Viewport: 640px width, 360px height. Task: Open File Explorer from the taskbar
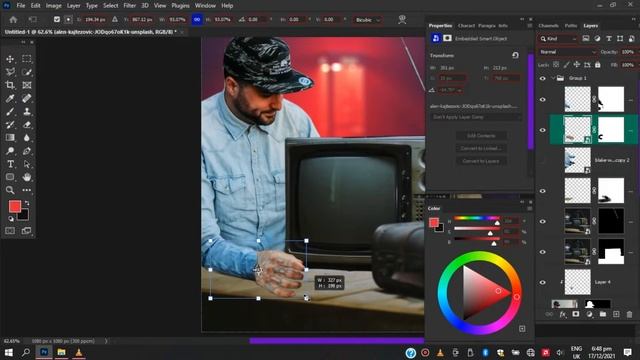[61, 352]
